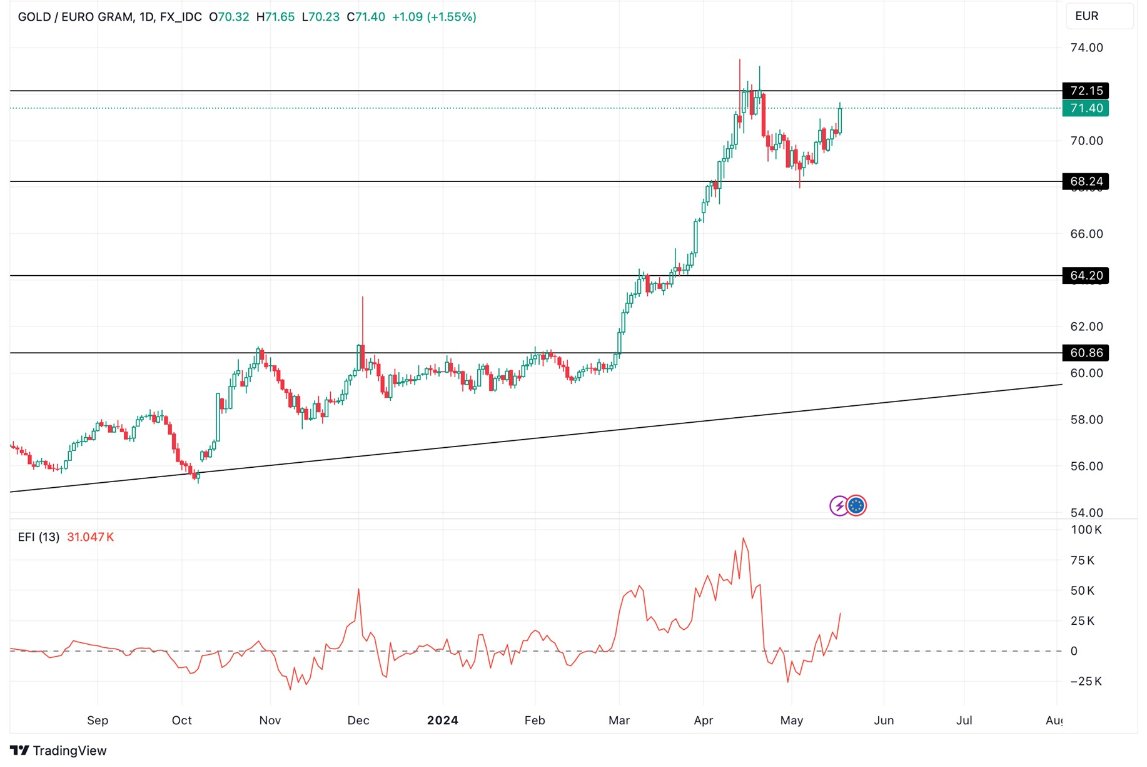The height and width of the screenshot is (767, 1147).
Task: Click the EUR currency label on price scale
Action: [x=1086, y=16]
